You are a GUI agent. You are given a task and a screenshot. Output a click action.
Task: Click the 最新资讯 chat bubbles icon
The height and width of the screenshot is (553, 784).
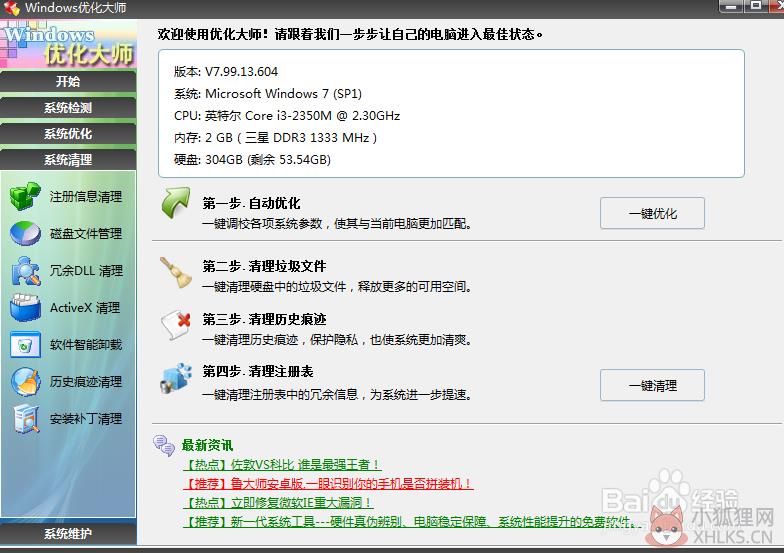[164, 445]
